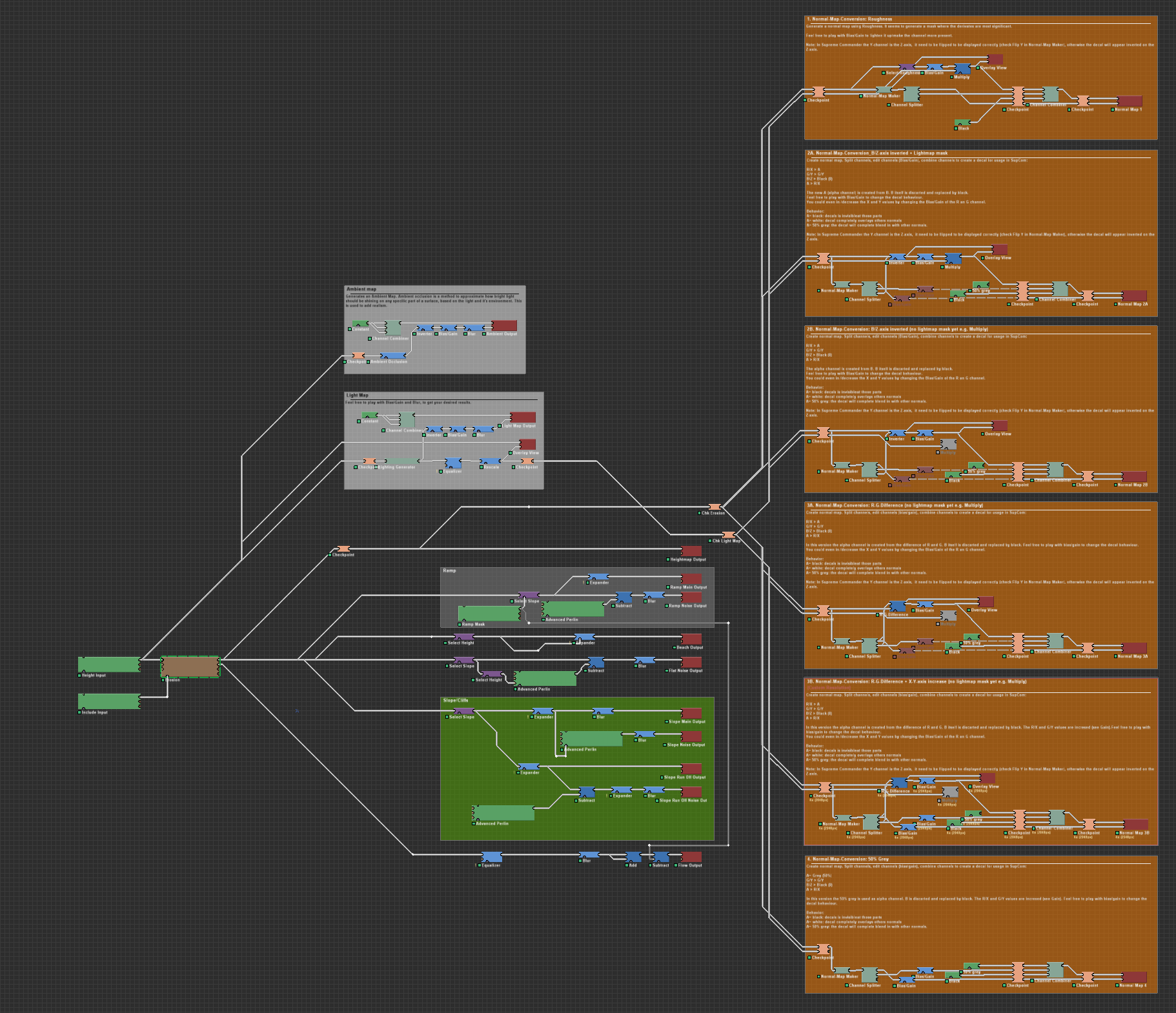Click '4. Normal-Map-Conversion: 50% Grey' group title
Image resolution: width=1176 pixels, height=1013 pixels.
pos(847,859)
